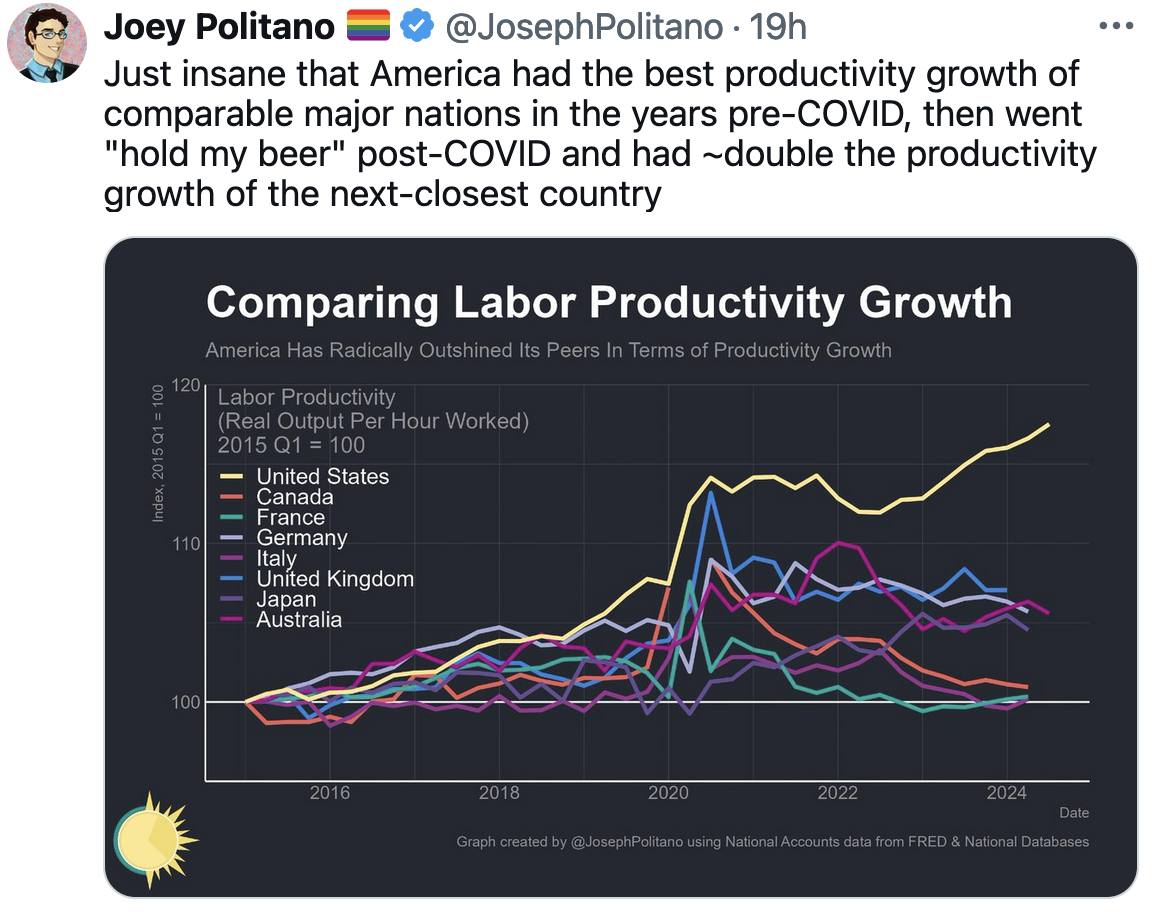Click the 2024 x-axis label
Viewport: 1170px width, 912px height.
point(1007,794)
